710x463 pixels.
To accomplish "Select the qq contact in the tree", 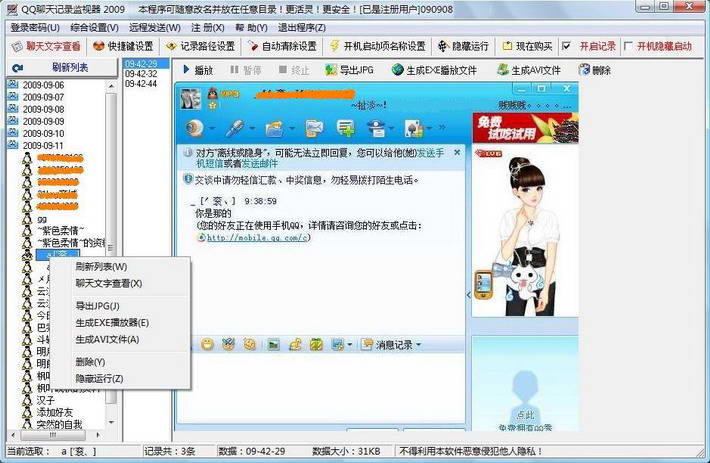I will (x=42, y=219).
